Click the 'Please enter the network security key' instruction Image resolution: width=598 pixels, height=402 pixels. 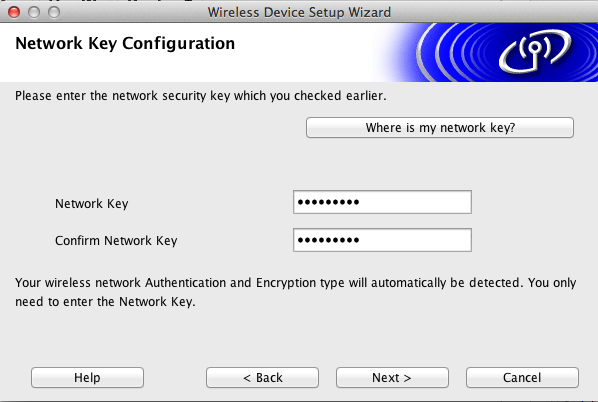coord(201,96)
